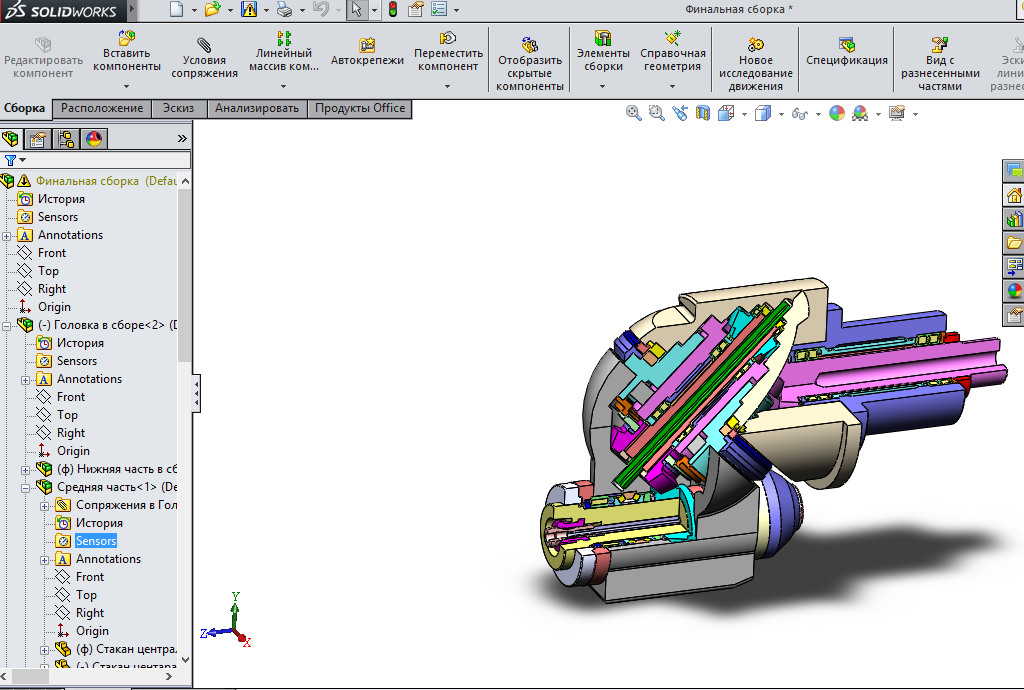Collapse the feature tree panel splitter handle

pos(196,394)
